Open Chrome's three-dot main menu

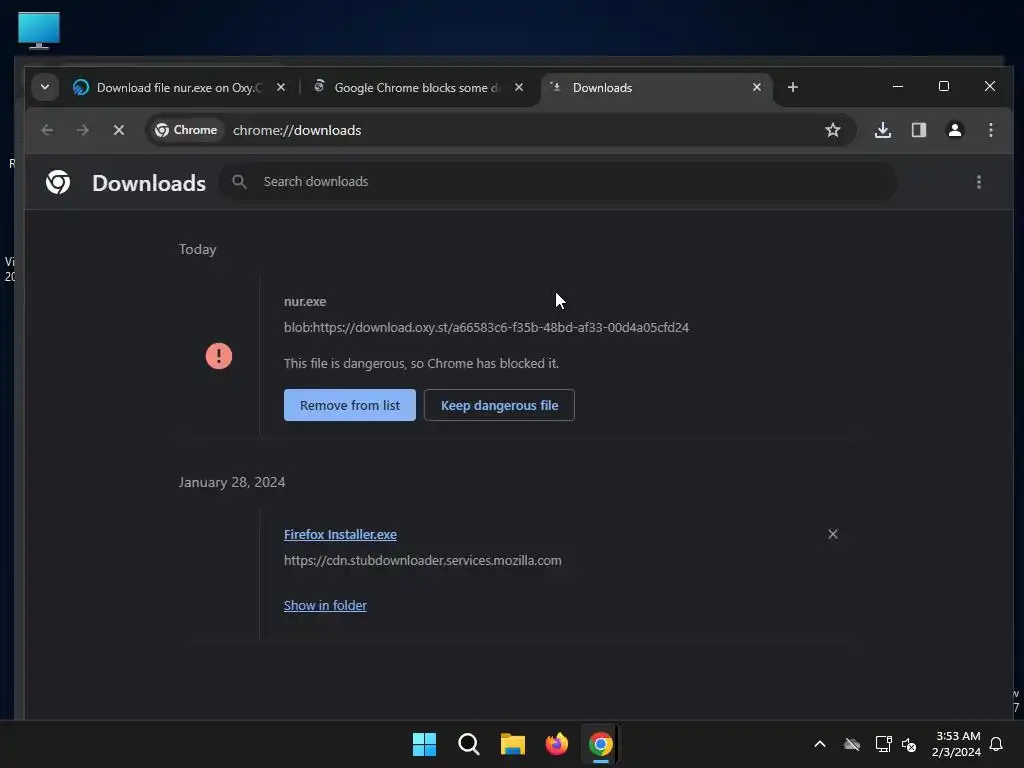coord(991,130)
